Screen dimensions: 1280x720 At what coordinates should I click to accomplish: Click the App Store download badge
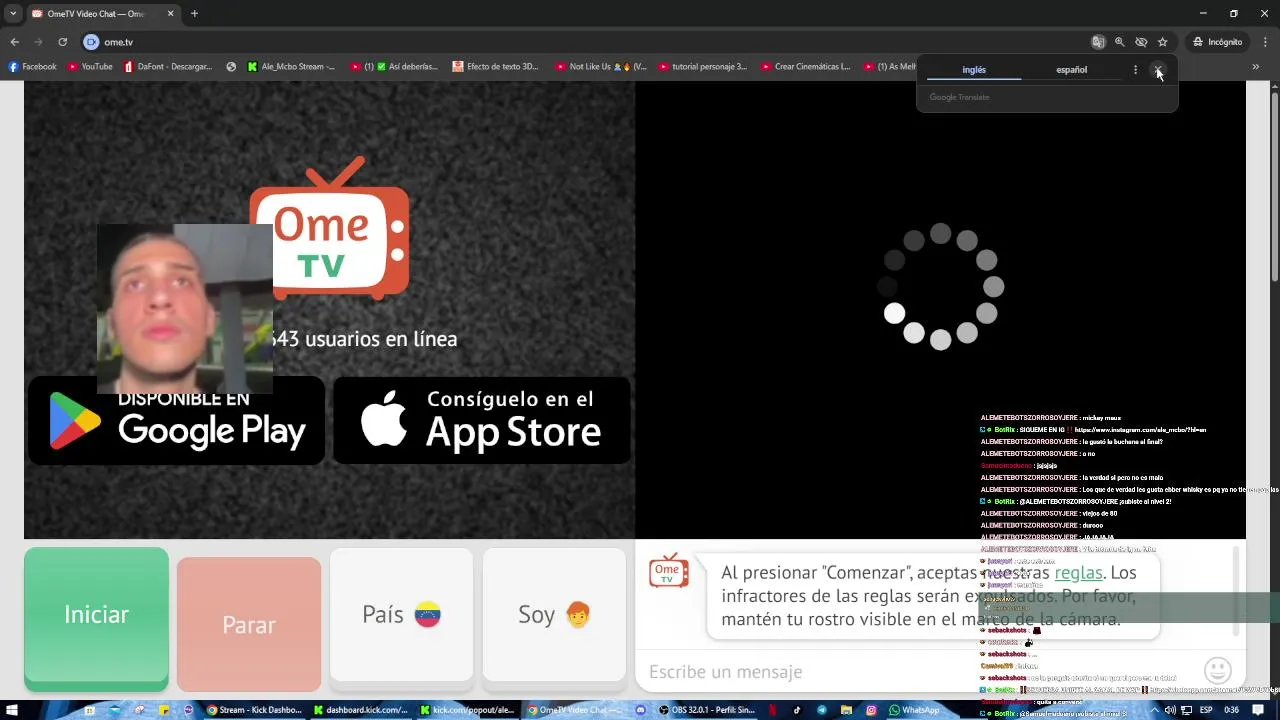coord(481,421)
